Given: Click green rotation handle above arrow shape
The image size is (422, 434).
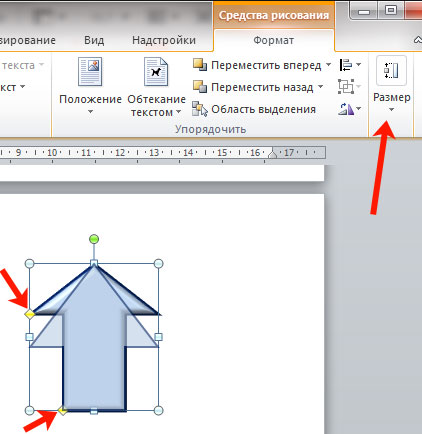Looking at the screenshot, I should click(x=94, y=239).
